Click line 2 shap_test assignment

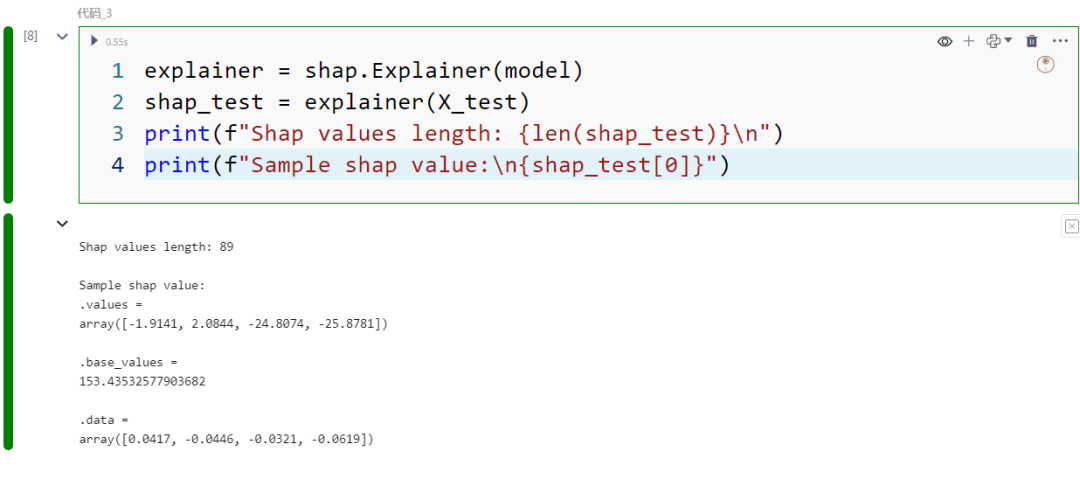pyautogui.click(x=336, y=102)
